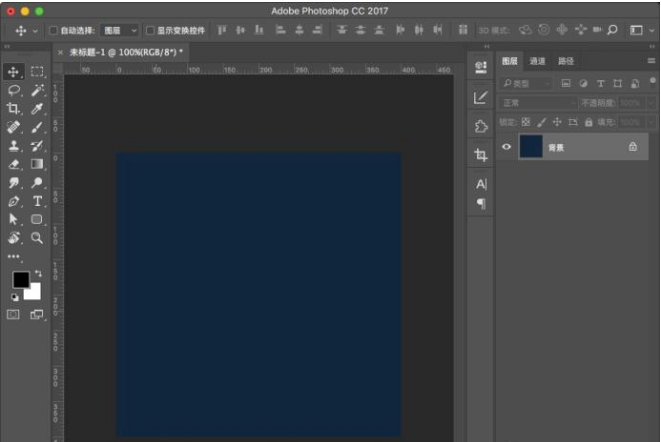Select the Eraser tool
Image resolution: width=661 pixels, height=442 pixels.
(x=14, y=164)
